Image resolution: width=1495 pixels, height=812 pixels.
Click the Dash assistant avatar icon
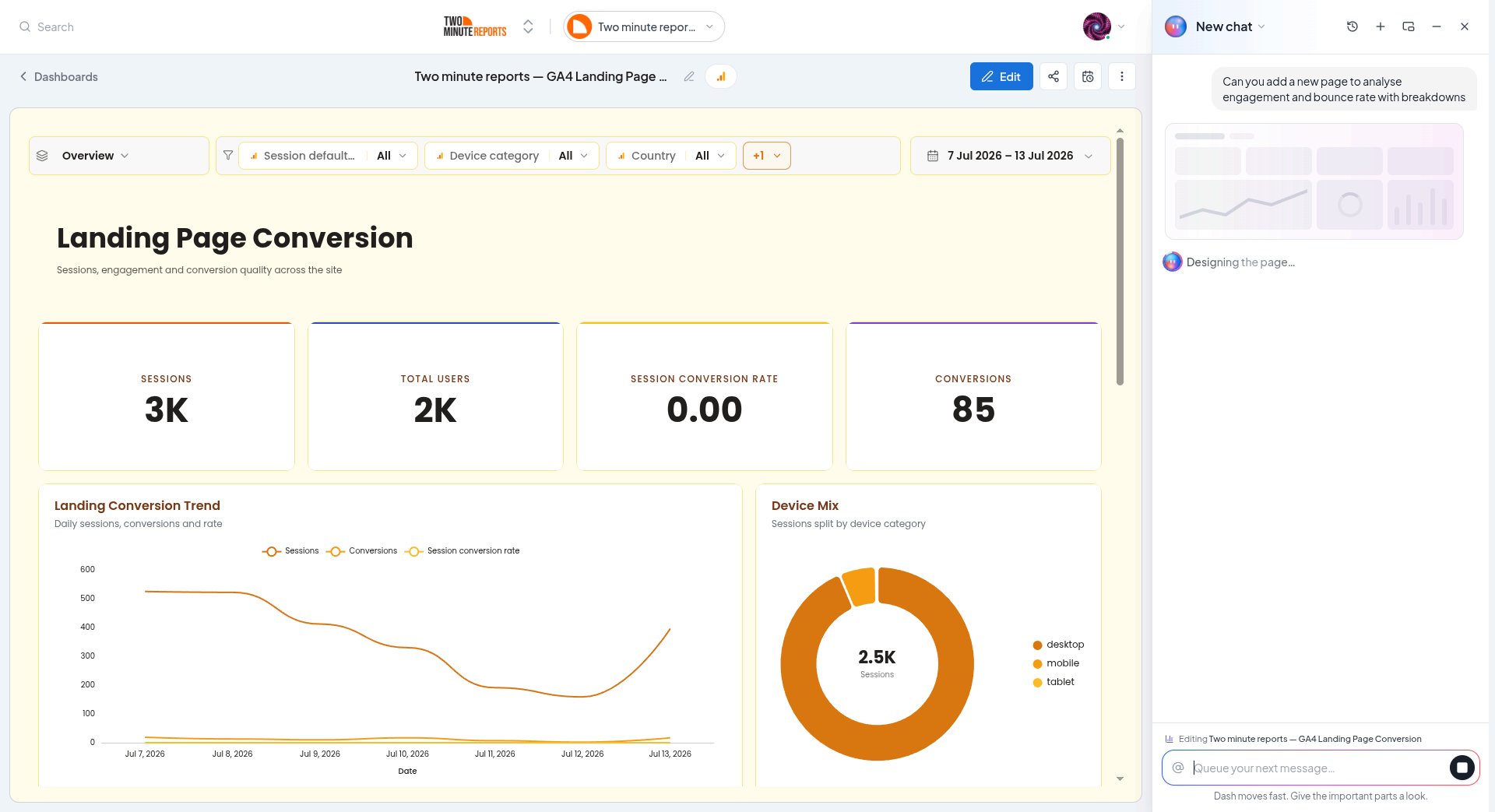tap(1175, 26)
